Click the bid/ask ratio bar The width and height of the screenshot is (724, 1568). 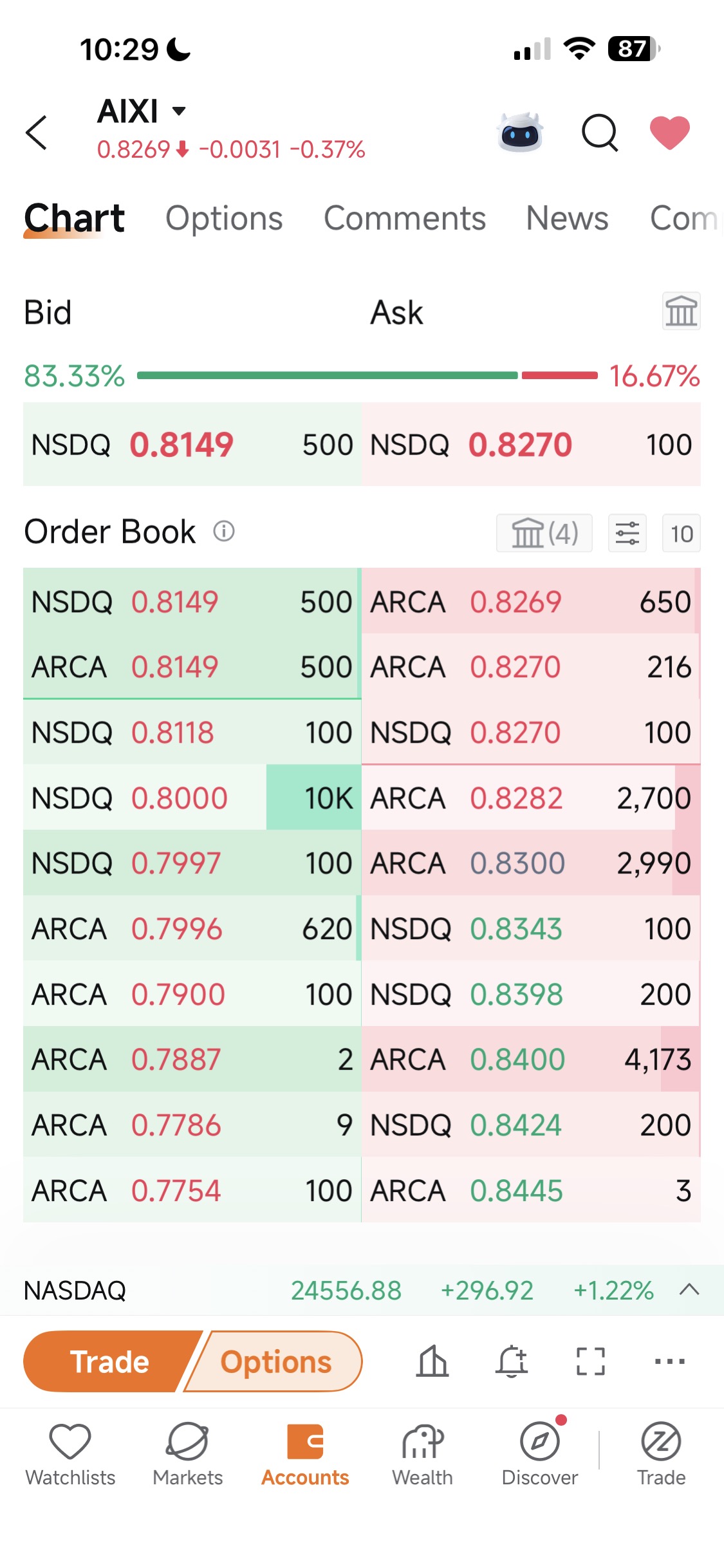click(x=367, y=375)
